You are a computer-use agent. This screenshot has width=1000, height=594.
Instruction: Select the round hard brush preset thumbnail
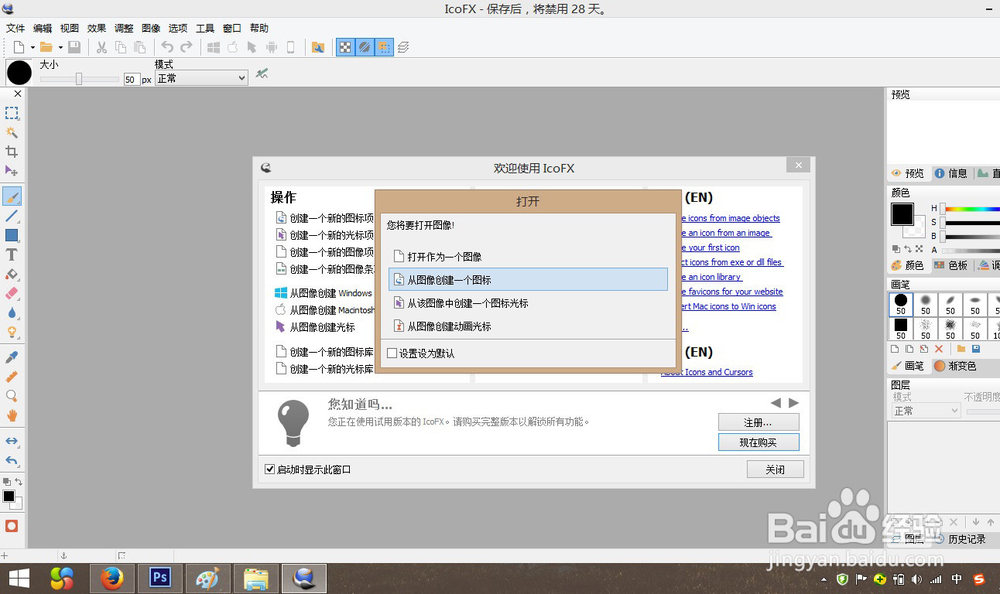pyautogui.click(x=901, y=304)
